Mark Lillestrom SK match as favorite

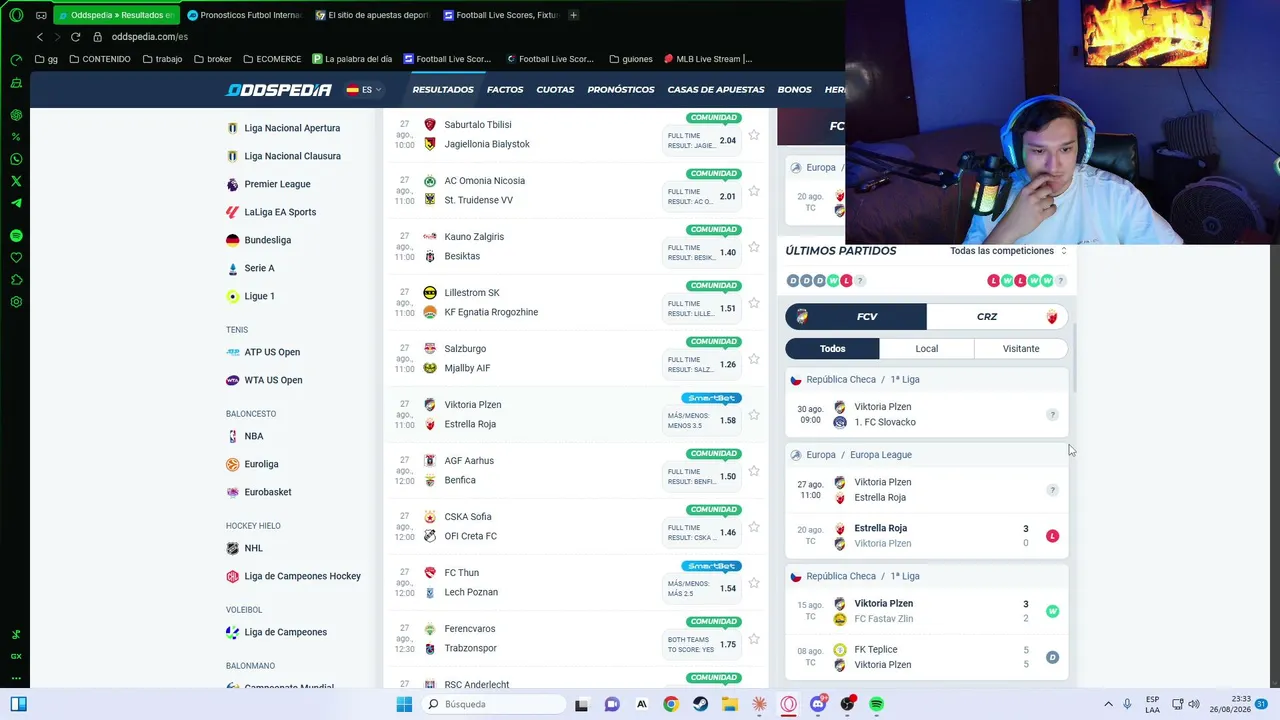point(754,303)
